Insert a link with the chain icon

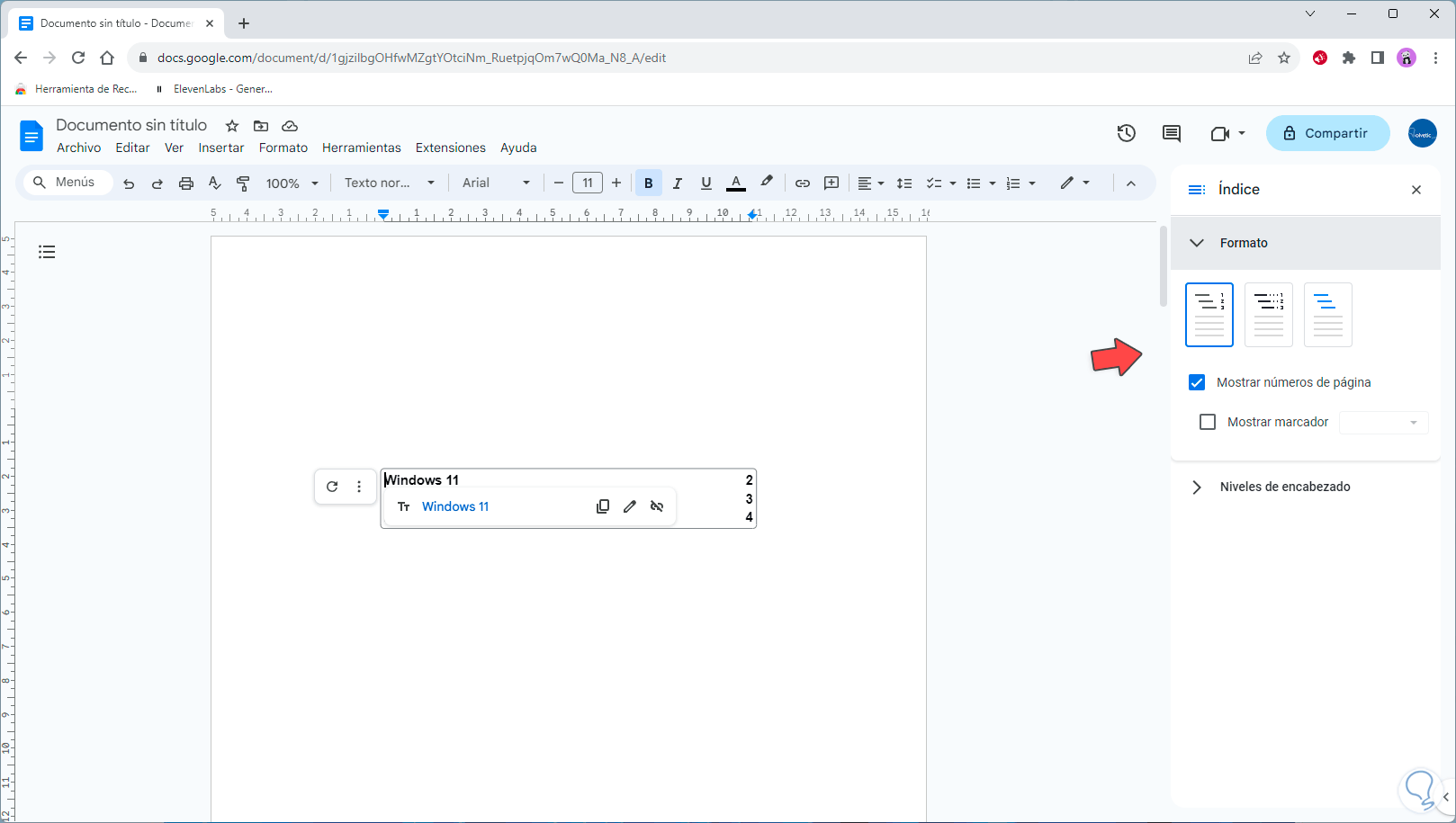click(x=803, y=183)
